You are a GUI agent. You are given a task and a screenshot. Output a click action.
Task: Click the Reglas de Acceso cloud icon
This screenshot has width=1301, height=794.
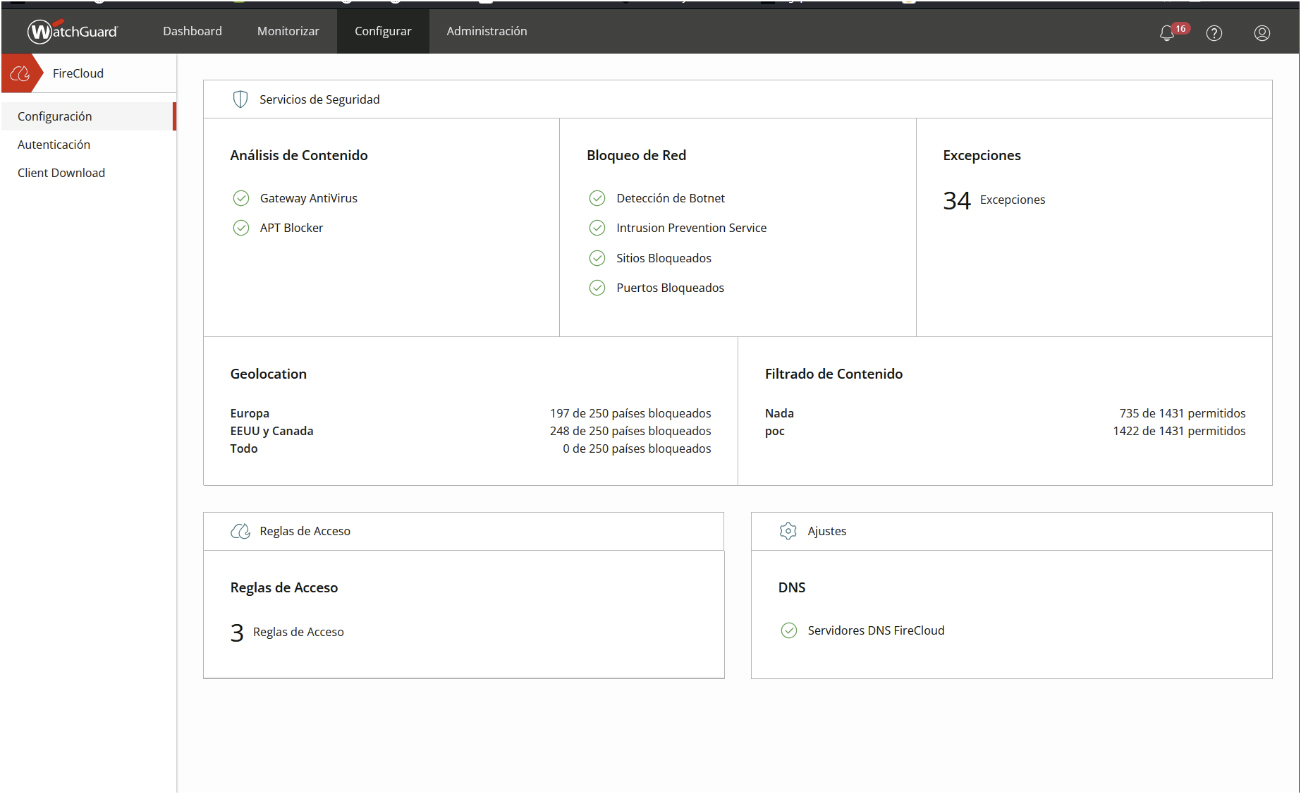pos(240,531)
